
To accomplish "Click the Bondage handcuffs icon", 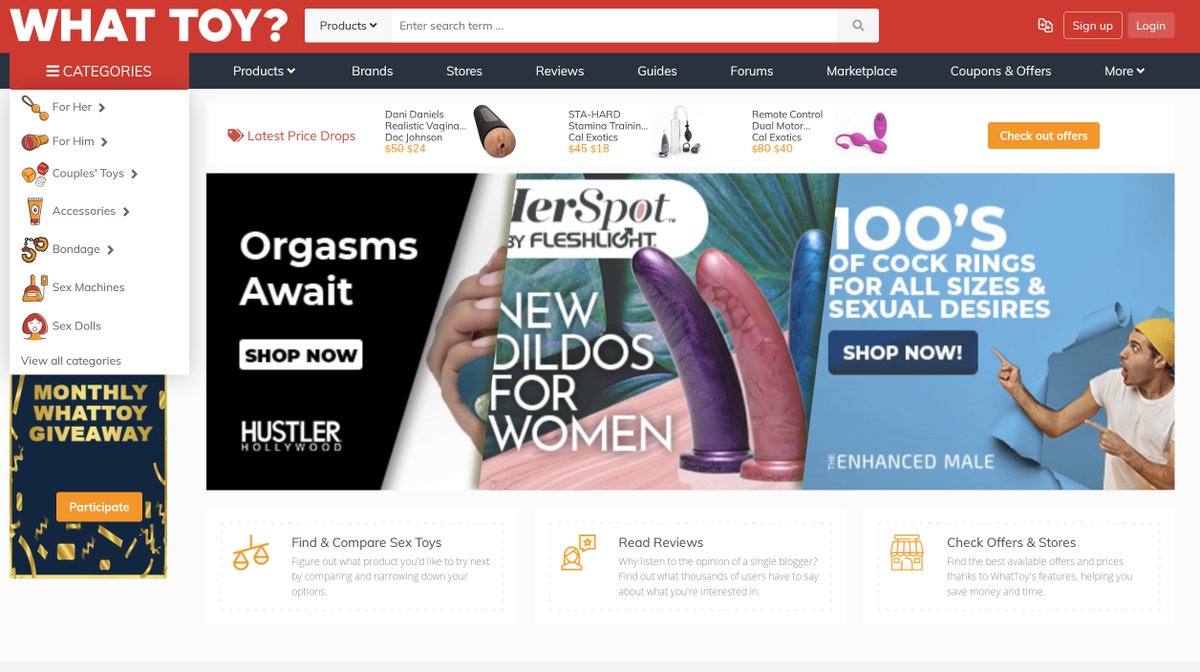I will tap(35, 249).
